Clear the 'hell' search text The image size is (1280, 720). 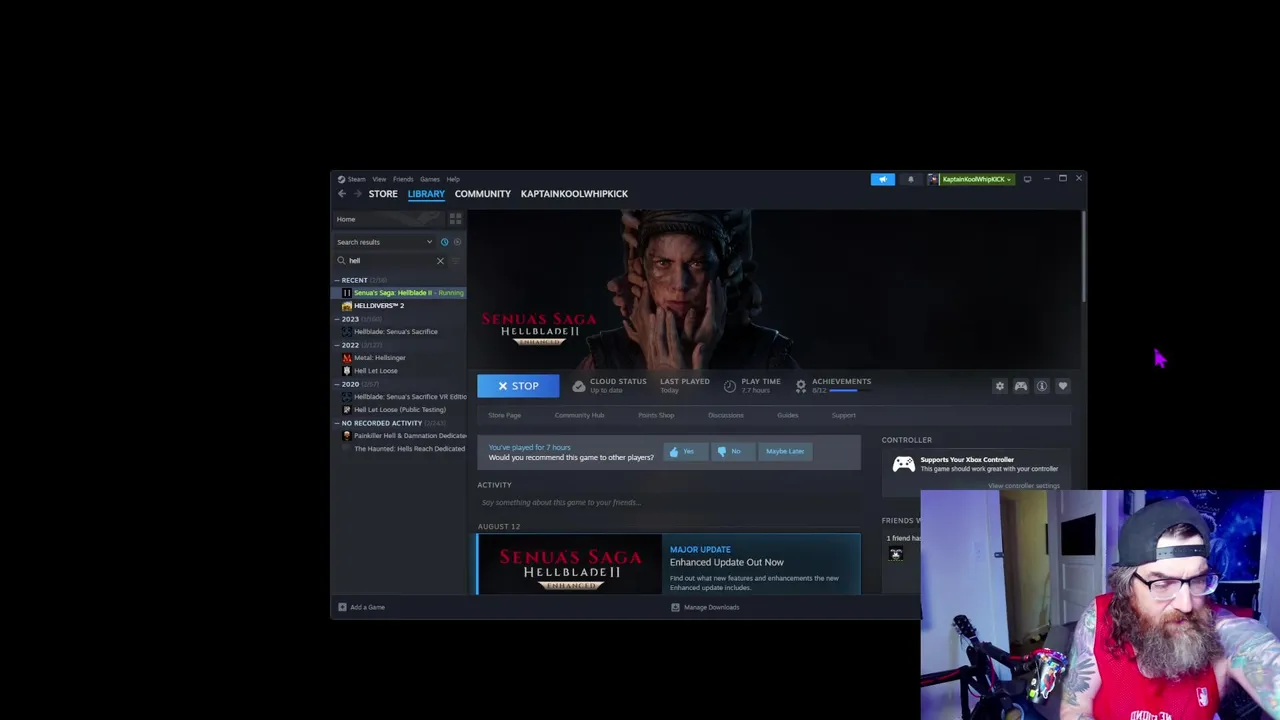coord(440,261)
